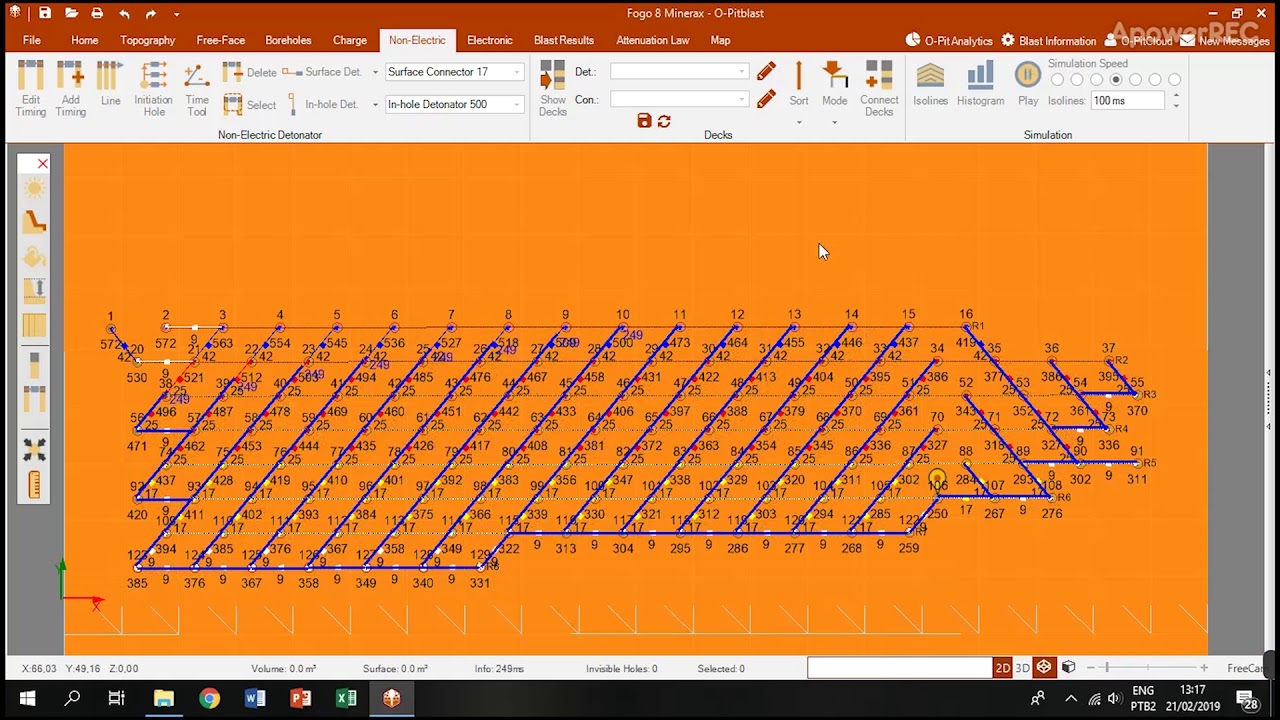Expand the Surface Det. arrow
The width and height of the screenshot is (1280, 720).
click(375, 72)
